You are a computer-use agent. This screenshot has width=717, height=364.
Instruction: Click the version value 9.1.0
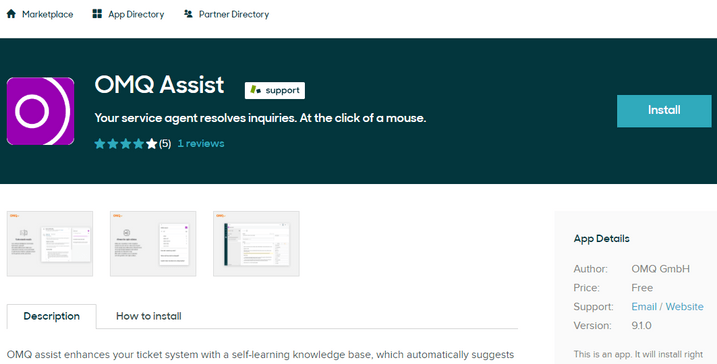click(x=641, y=326)
